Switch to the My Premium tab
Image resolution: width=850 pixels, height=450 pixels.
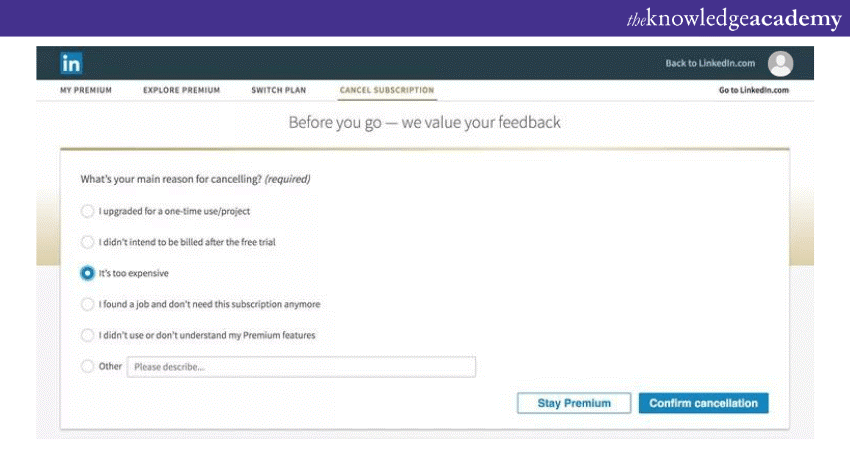click(x=86, y=91)
